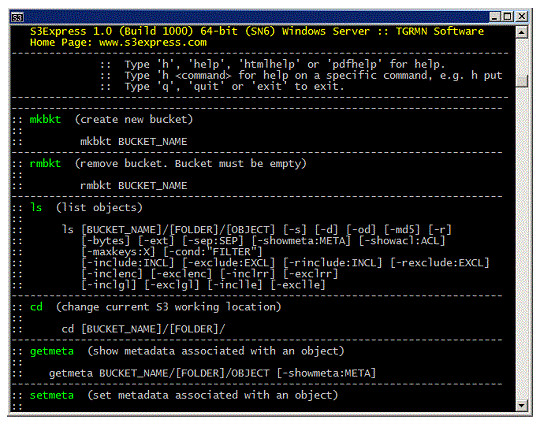Screen dimensions: 540x427
Task: Click the "Type 'q', 'quit' or 'exit'" line
Action: pos(234,86)
